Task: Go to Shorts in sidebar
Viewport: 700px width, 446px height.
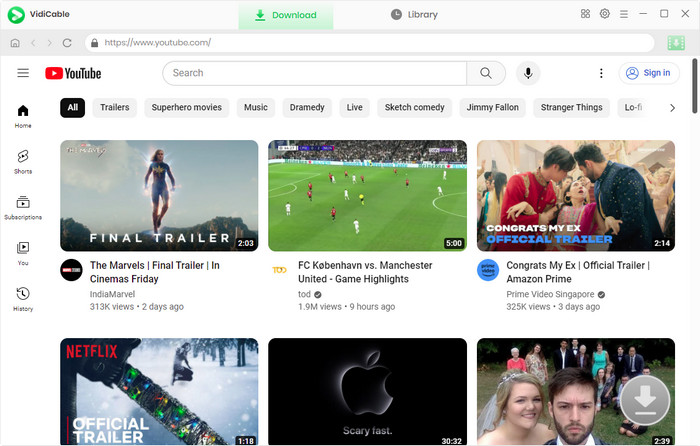Action: [23, 161]
